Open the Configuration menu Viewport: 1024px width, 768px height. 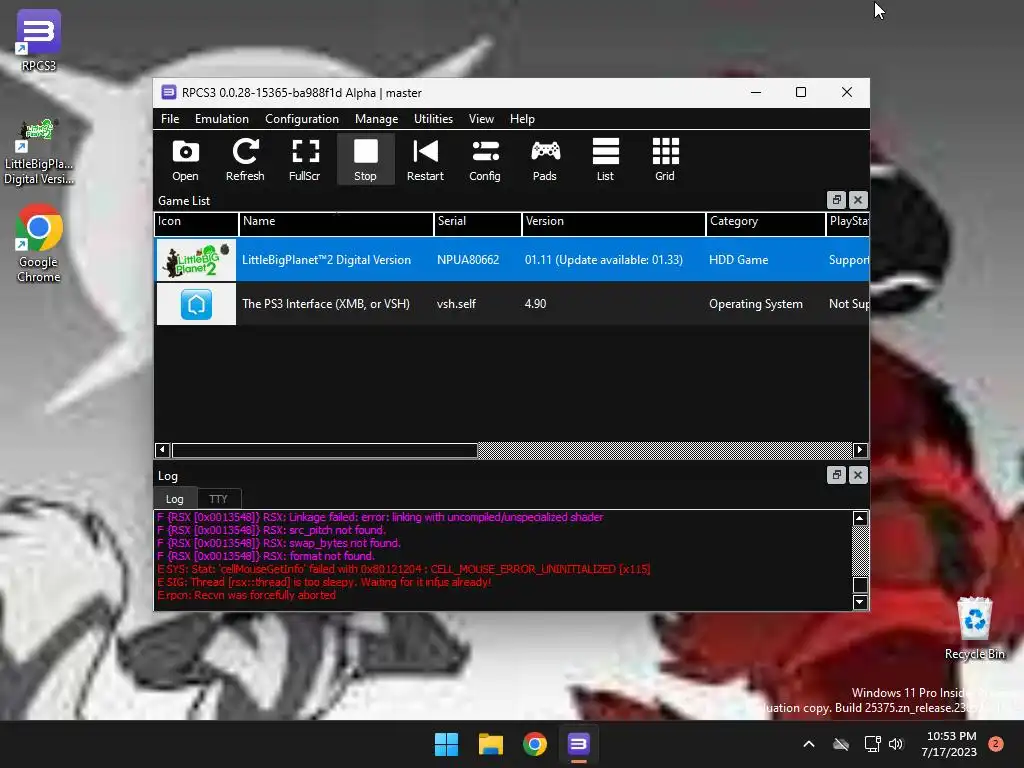302,119
